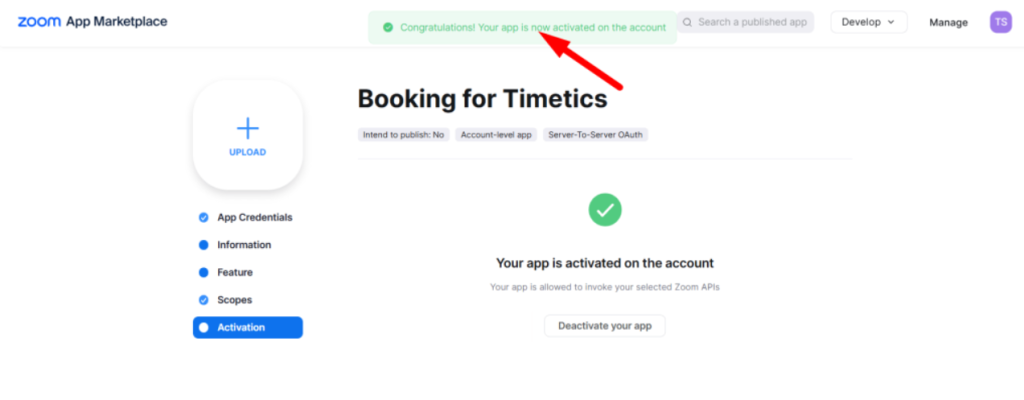Click the search magnifier icon

(x=687, y=22)
